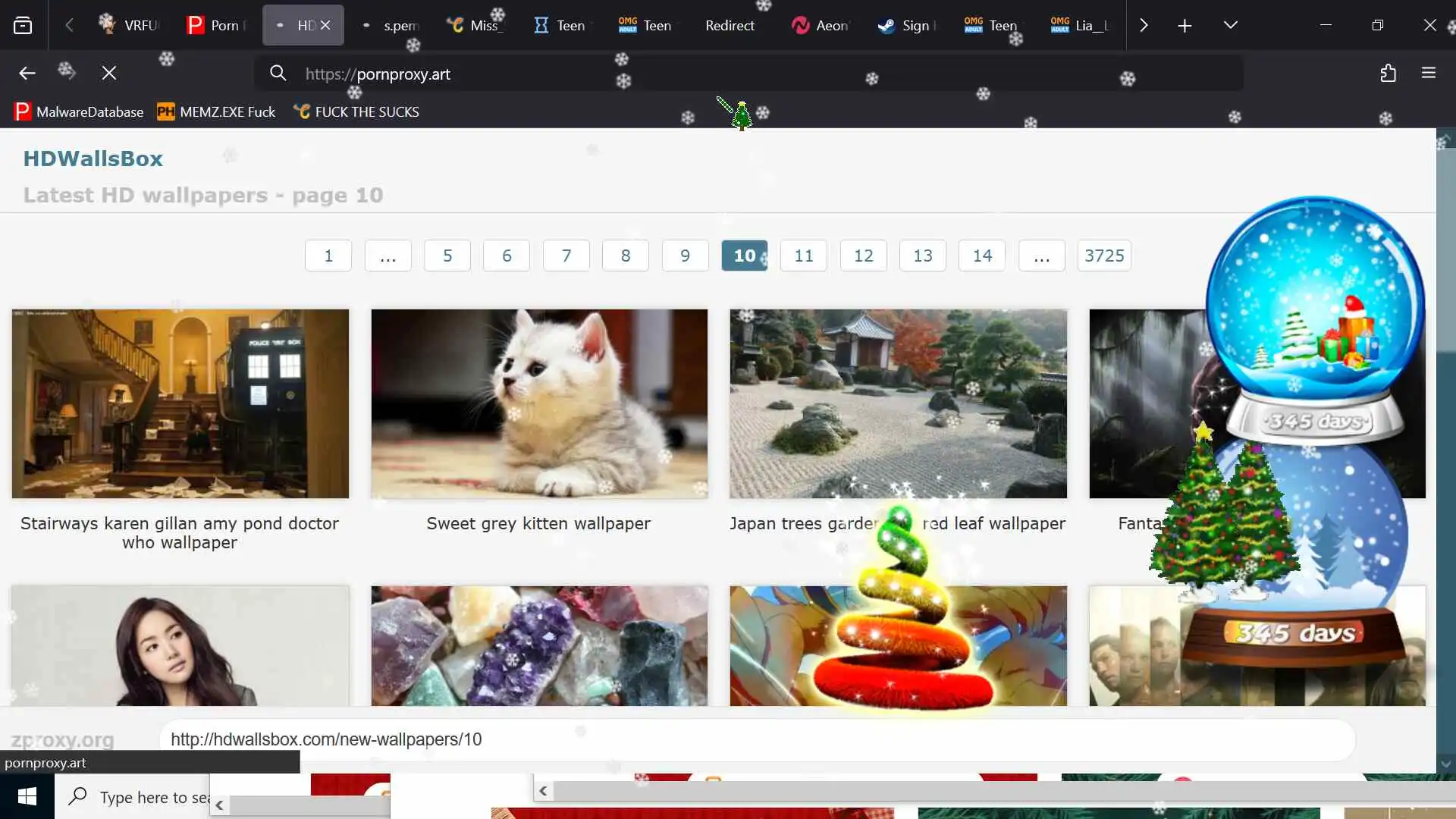Expand the list-all-tabs dropdown chevron
This screenshot has height=819, width=1456.
pos(1231,26)
